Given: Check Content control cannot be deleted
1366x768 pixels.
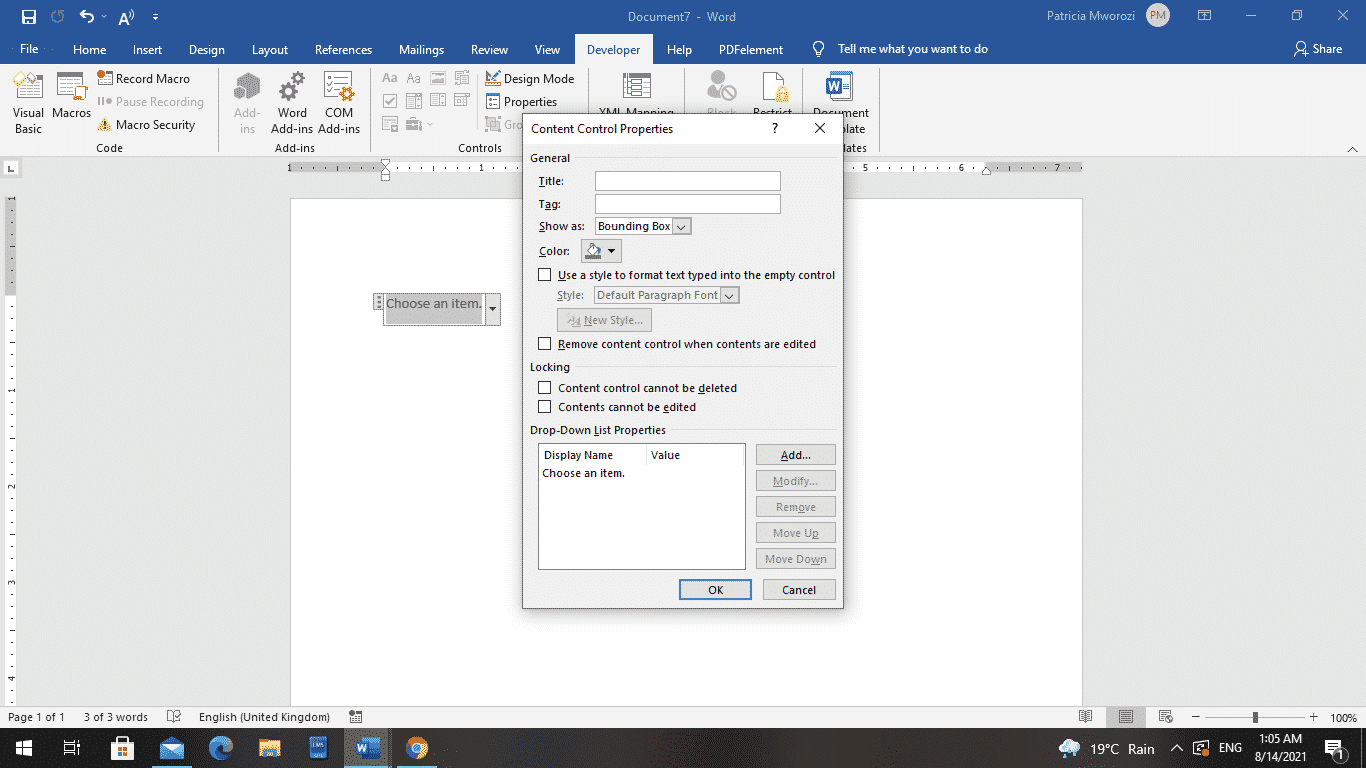Looking at the screenshot, I should [x=545, y=387].
